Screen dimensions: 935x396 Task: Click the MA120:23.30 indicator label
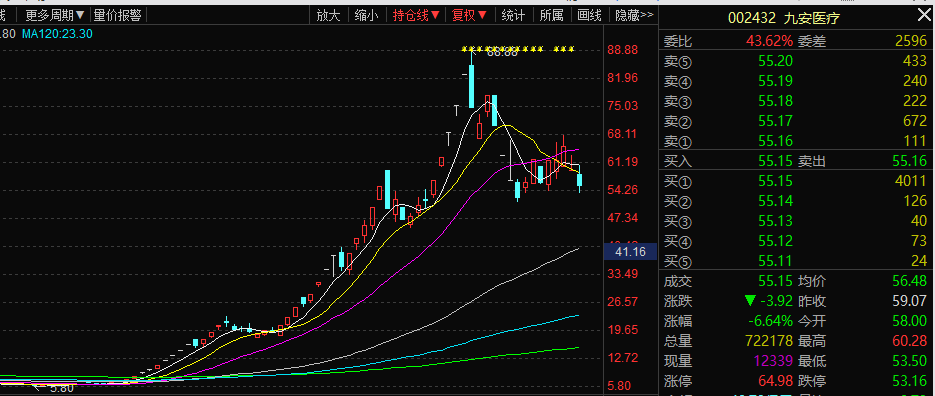click(57, 34)
